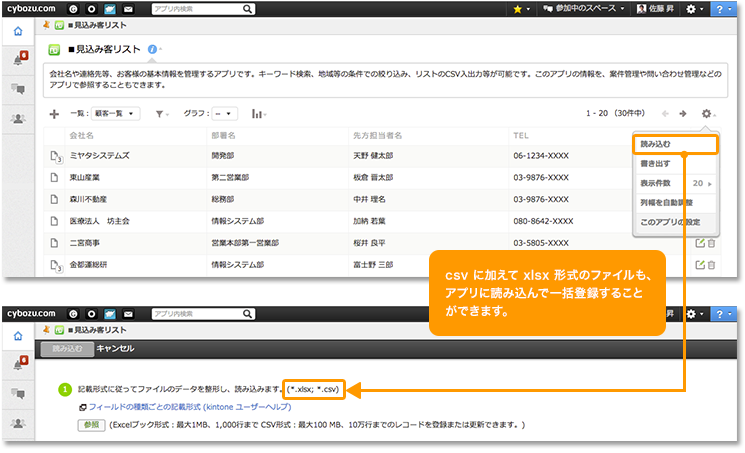Open the gear menu above the list
745x453 pixels.
[x=708, y=114]
